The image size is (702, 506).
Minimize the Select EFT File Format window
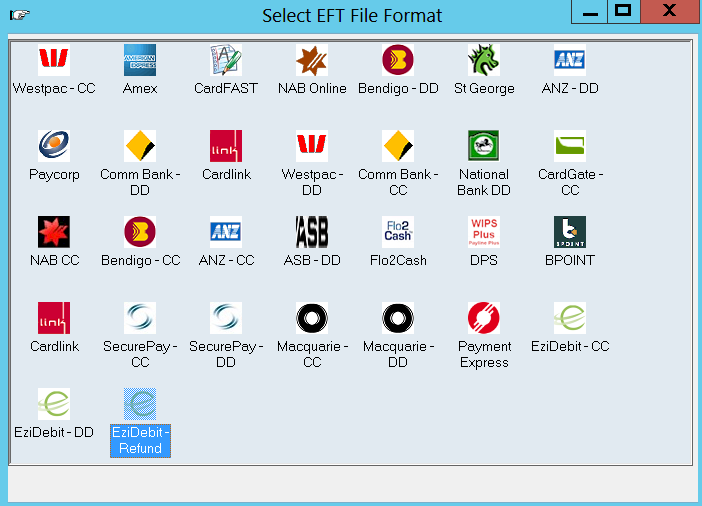590,12
